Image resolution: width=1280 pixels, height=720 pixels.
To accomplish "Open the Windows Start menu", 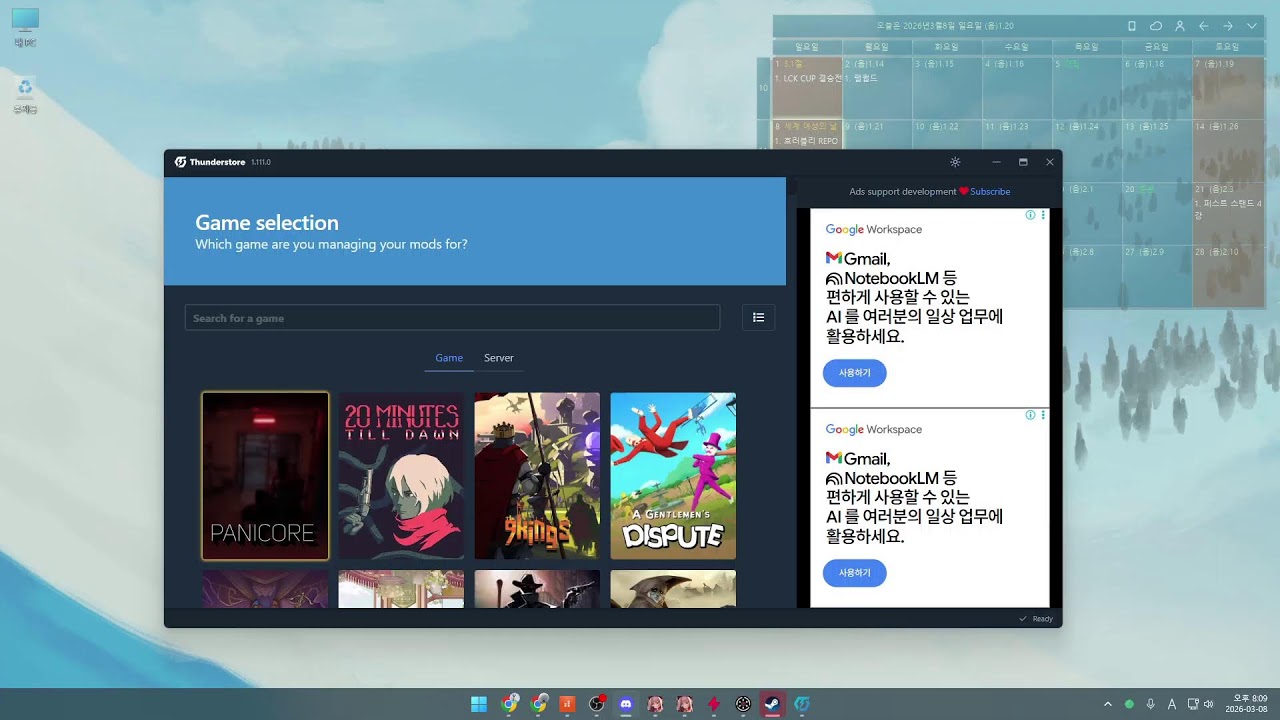I will pyautogui.click(x=479, y=704).
